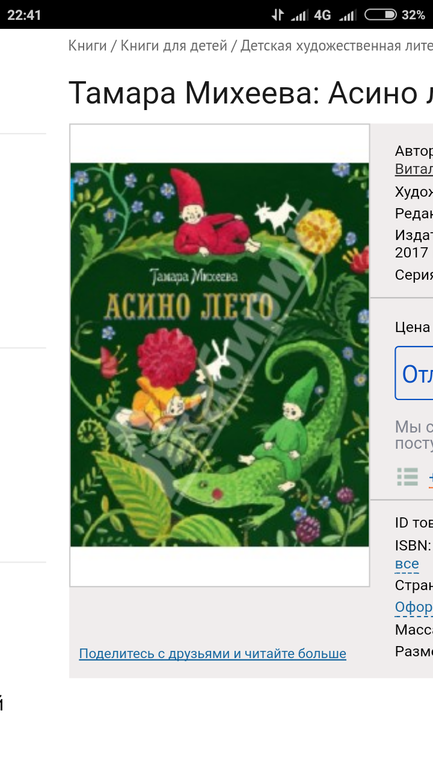Screen dimensions: 433x770
Task: Click the orange-underlined plus link beside list icon
Action: (431, 477)
